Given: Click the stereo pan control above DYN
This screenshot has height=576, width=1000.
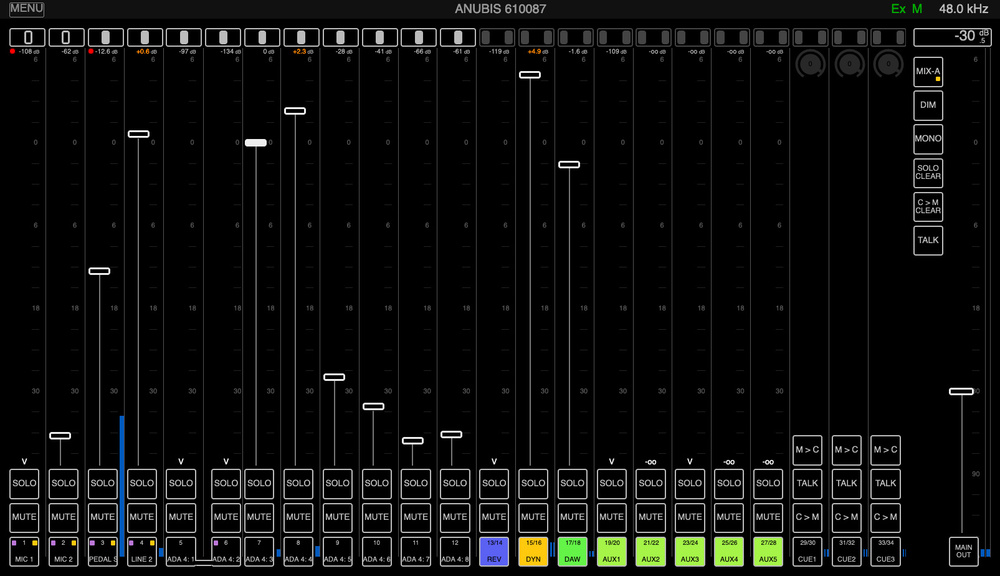Looking at the screenshot, I should 533,37.
